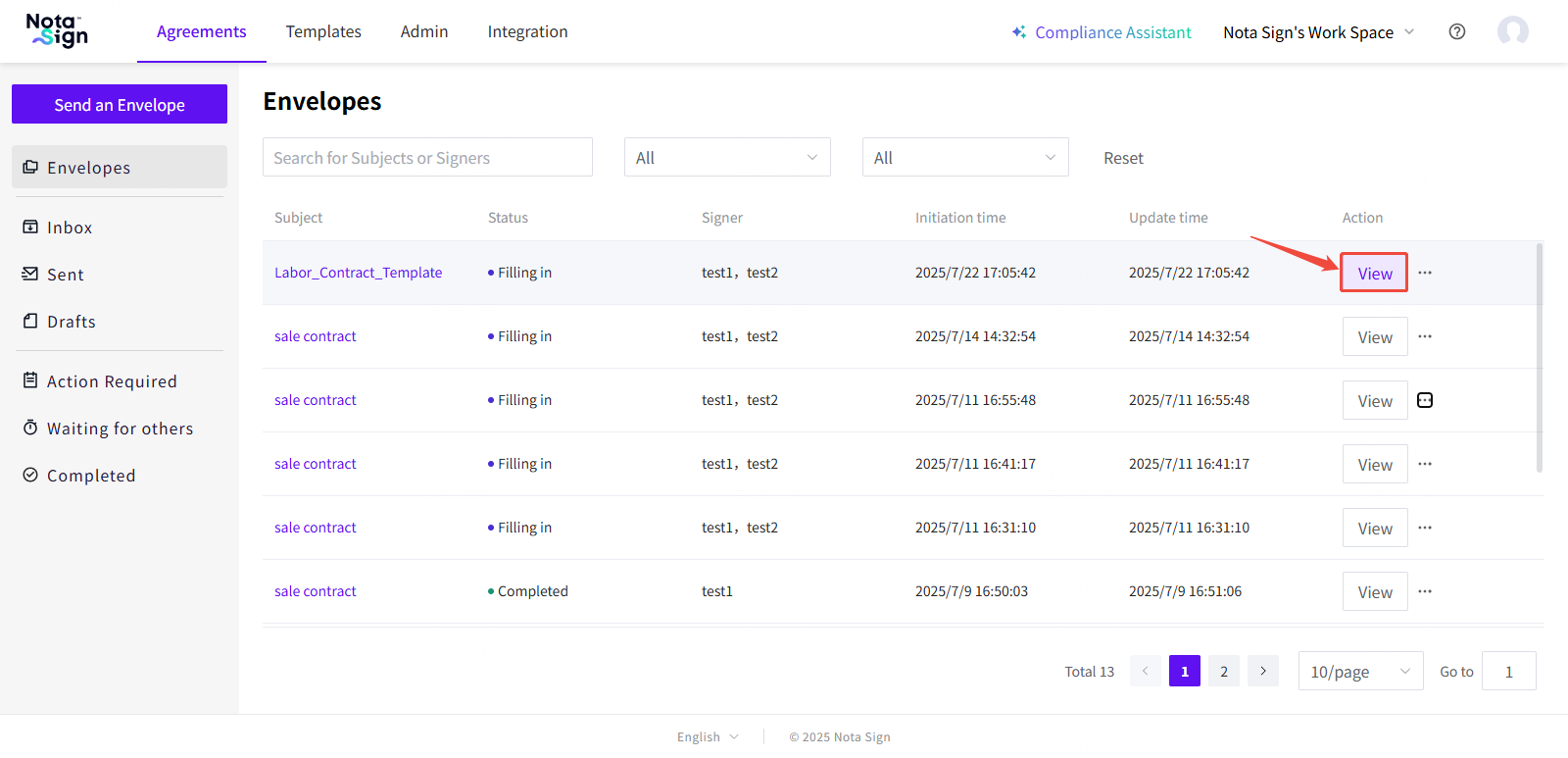Go to page 2 of the envelopes
Viewport: 1568px width, 758px height.
click(x=1224, y=672)
